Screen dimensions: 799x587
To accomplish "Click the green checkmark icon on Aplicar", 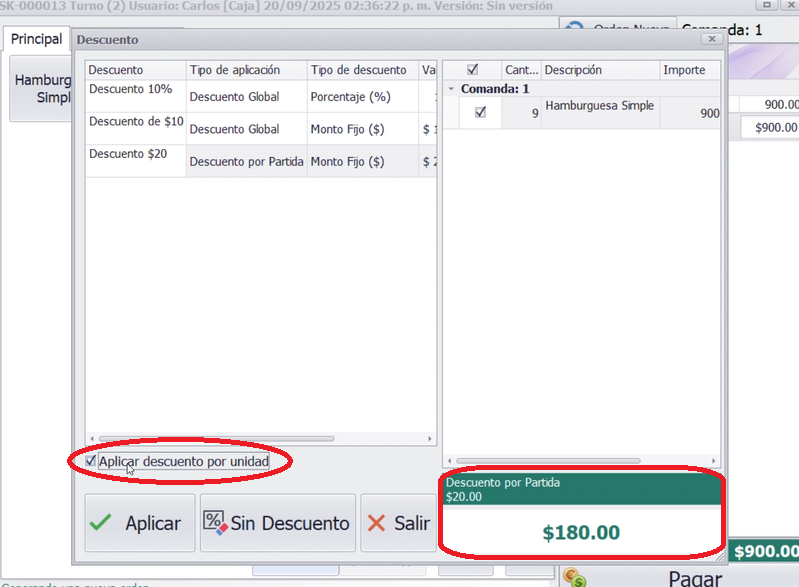I will 101,523.
